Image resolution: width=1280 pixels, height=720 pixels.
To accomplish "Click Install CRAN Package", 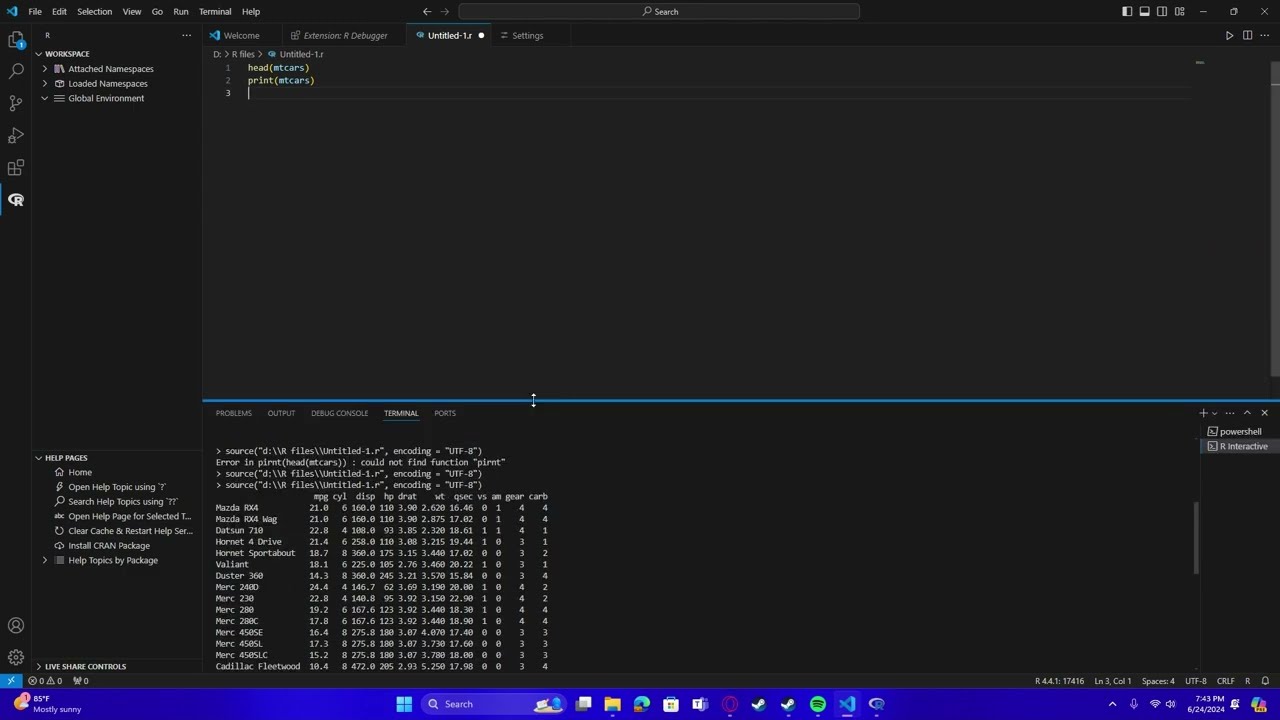I will tap(109, 546).
